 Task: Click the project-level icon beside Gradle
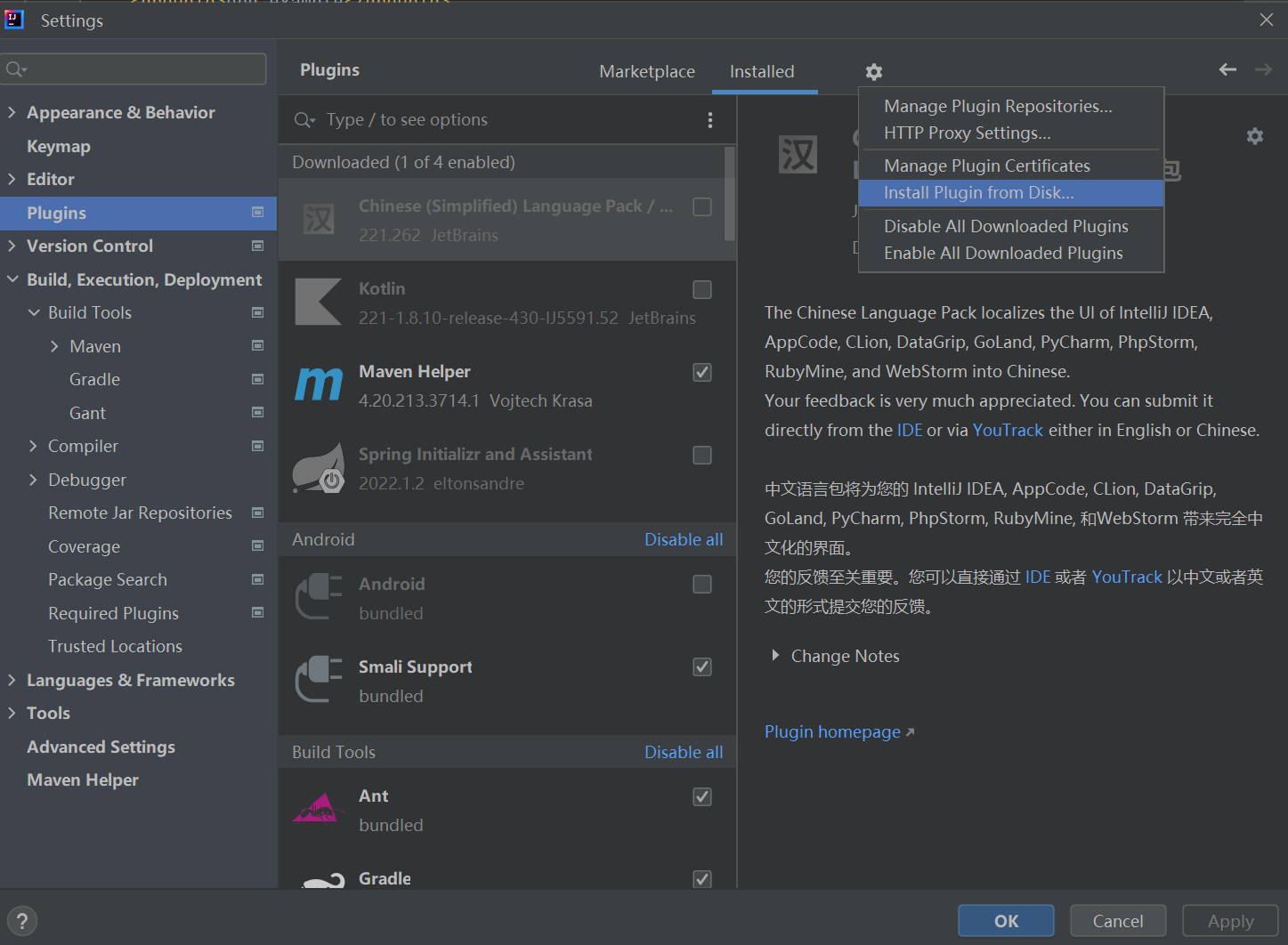click(x=258, y=379)
